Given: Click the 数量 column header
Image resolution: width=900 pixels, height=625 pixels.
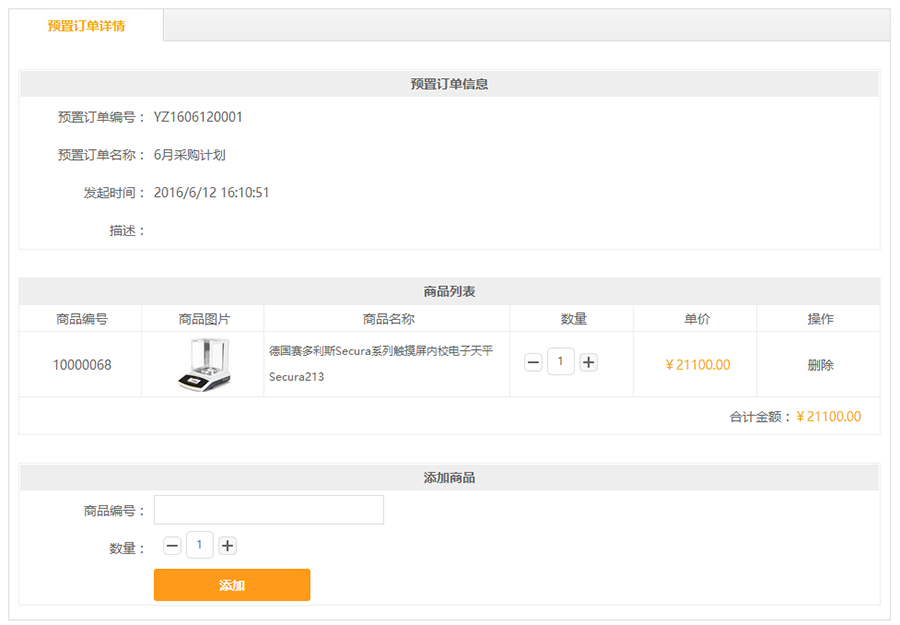Looking at the screenshot, I should coord(573,319).
